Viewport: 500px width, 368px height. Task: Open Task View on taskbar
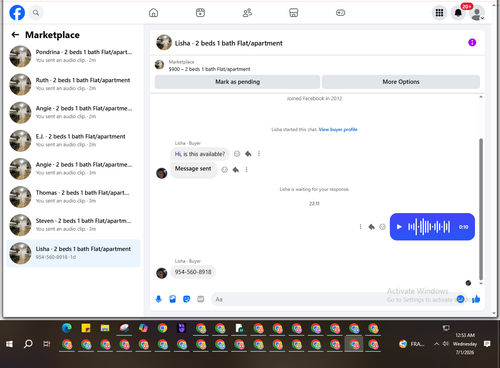point(47,344)
